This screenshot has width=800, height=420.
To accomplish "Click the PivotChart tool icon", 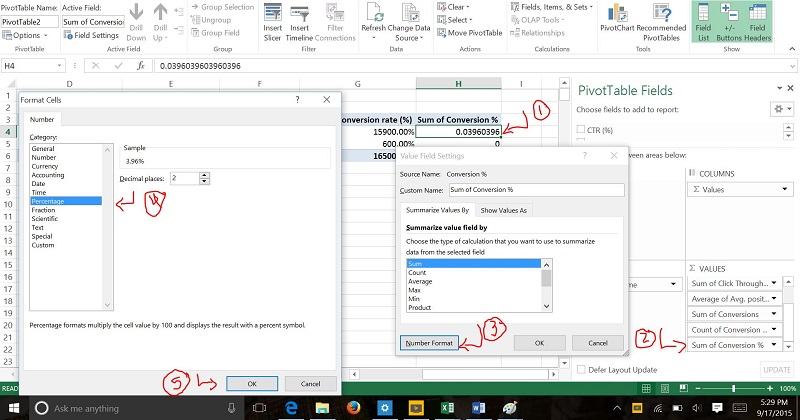I will [617, 13].
